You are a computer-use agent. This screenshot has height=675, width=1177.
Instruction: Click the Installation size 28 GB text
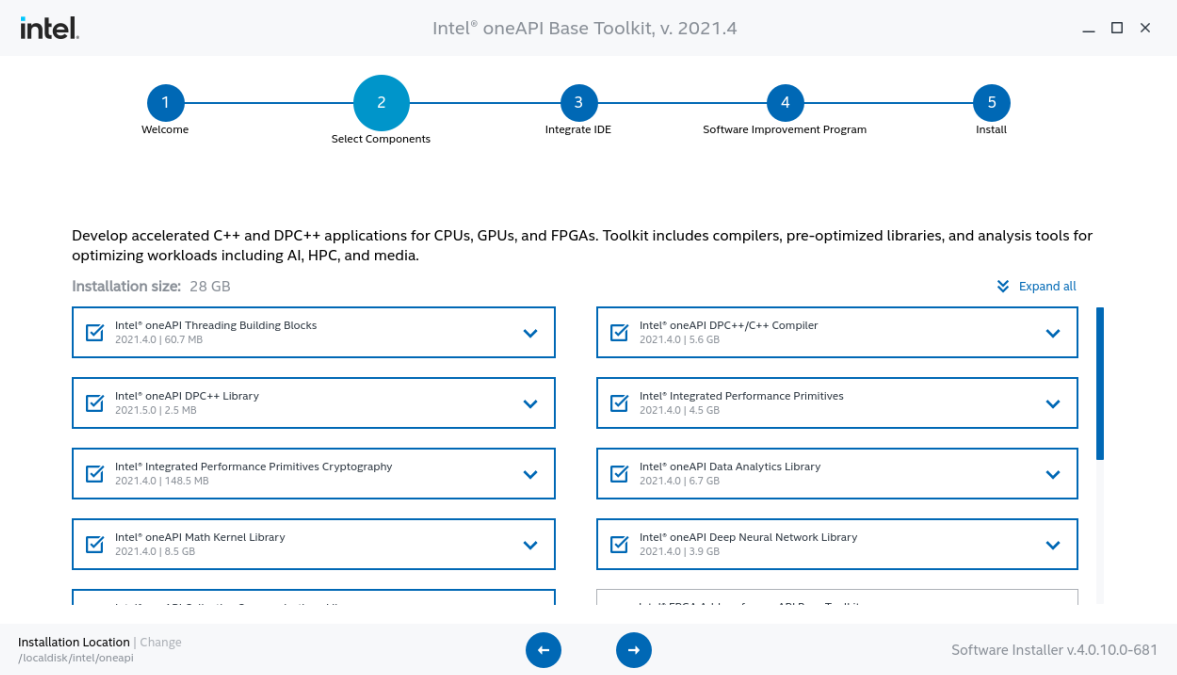pos(151,286)
